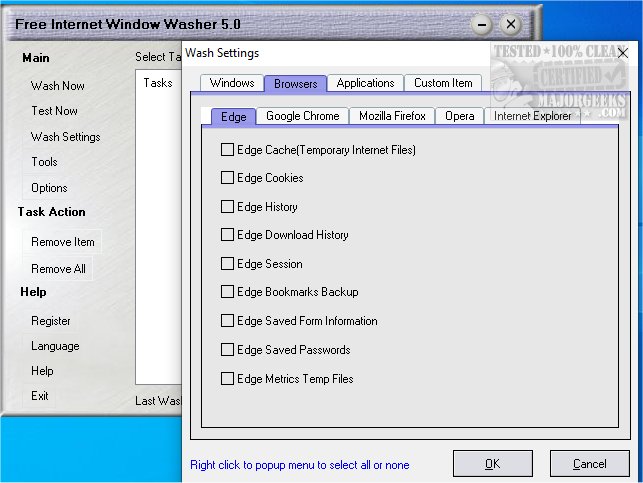Screen dimensions: 643x483
Task: Open Wash Settings in the sidebar
Action: pyautogui.click(x=66, y=137)
